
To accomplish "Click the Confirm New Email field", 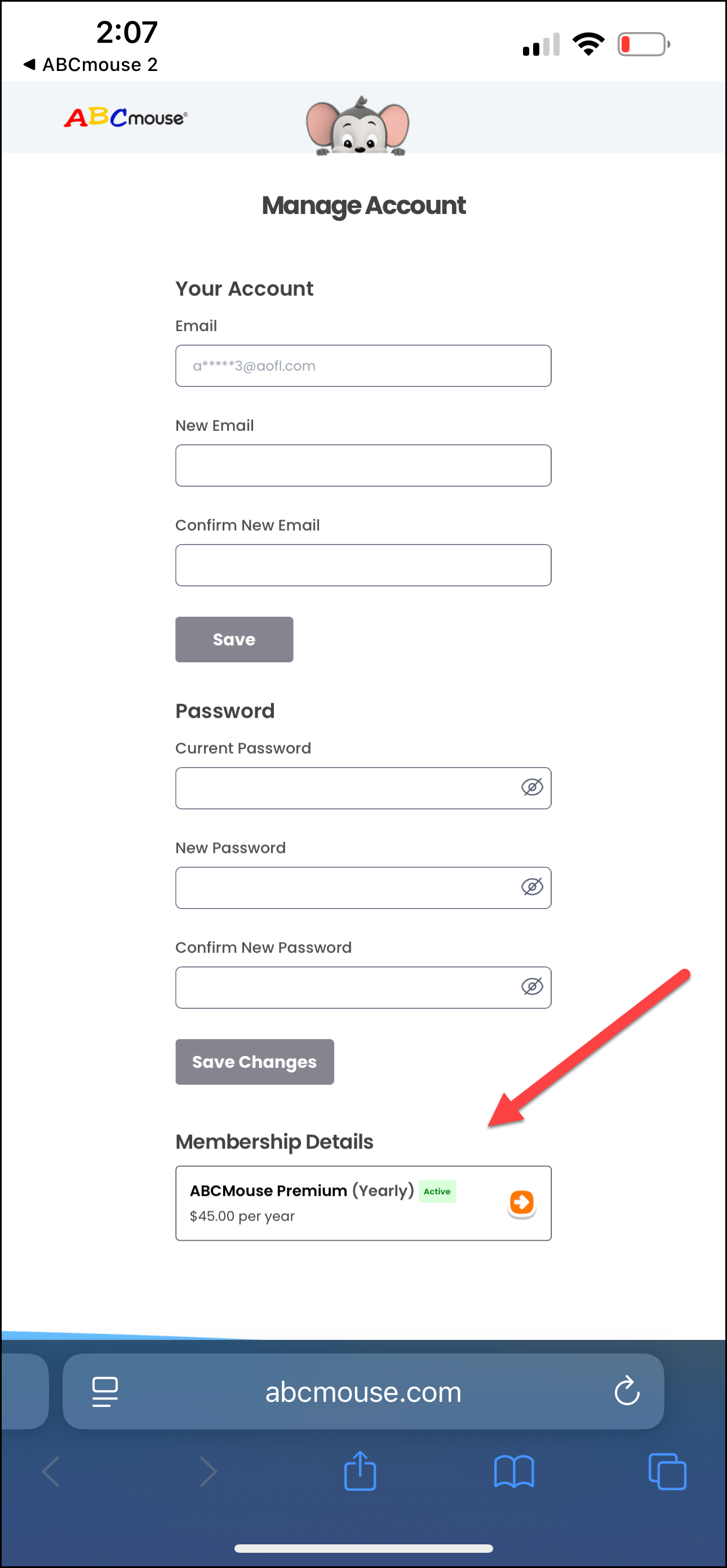I will pos(363,565).
